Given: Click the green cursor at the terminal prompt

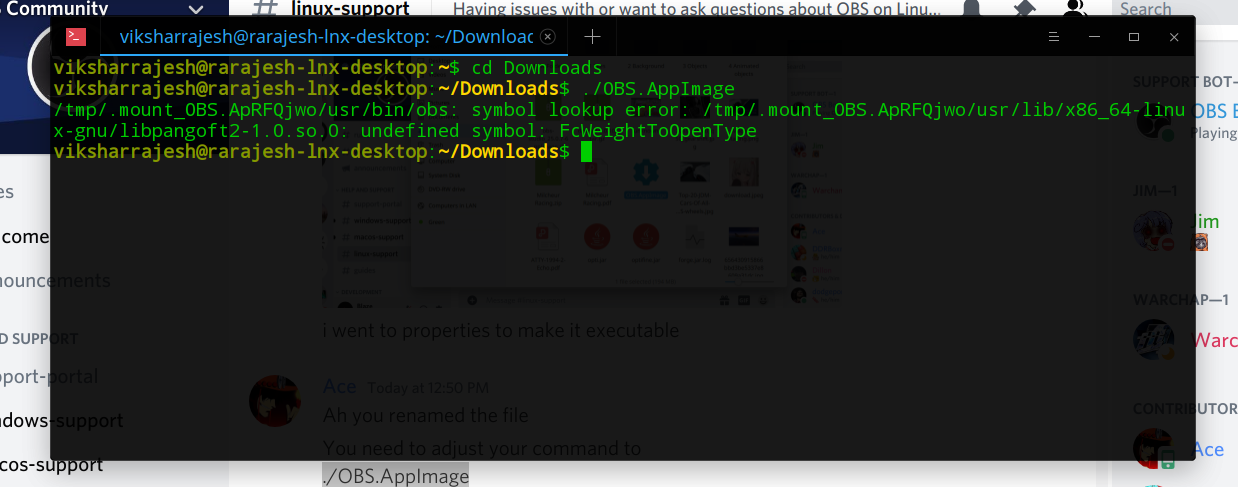Looking at the screenshot, I should pyautogui.click(x=587, y=152).
